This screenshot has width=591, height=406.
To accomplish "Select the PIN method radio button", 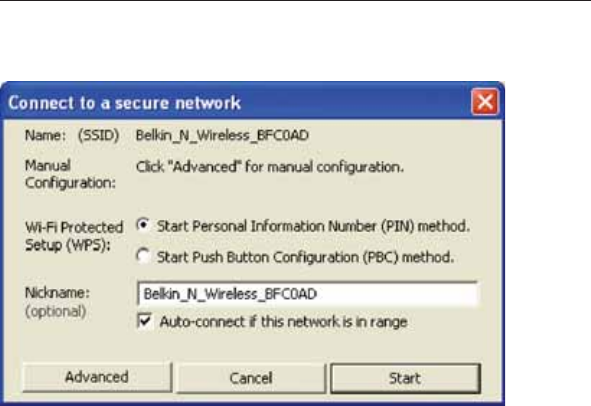I will [x=143, y=225].
